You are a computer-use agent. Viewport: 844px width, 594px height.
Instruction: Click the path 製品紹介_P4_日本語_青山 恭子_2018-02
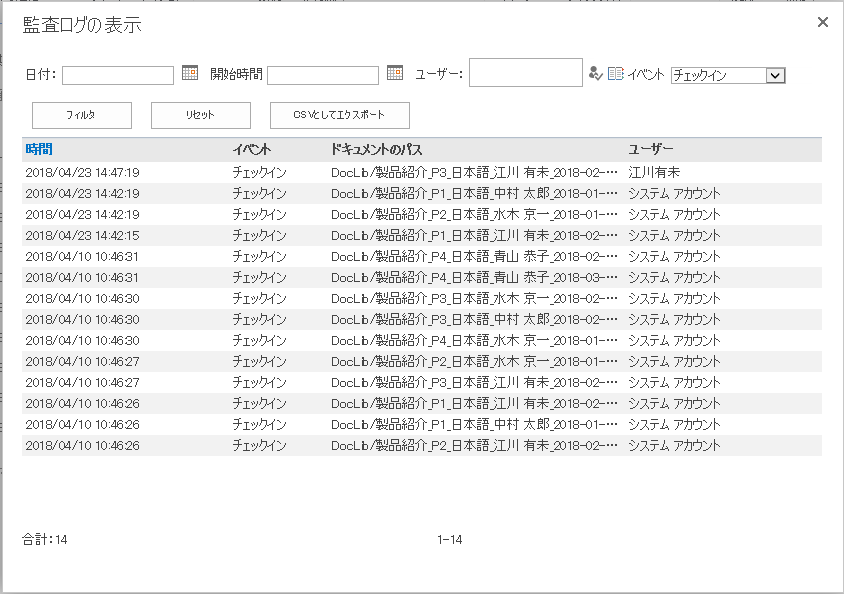click(x=474, y=257)
